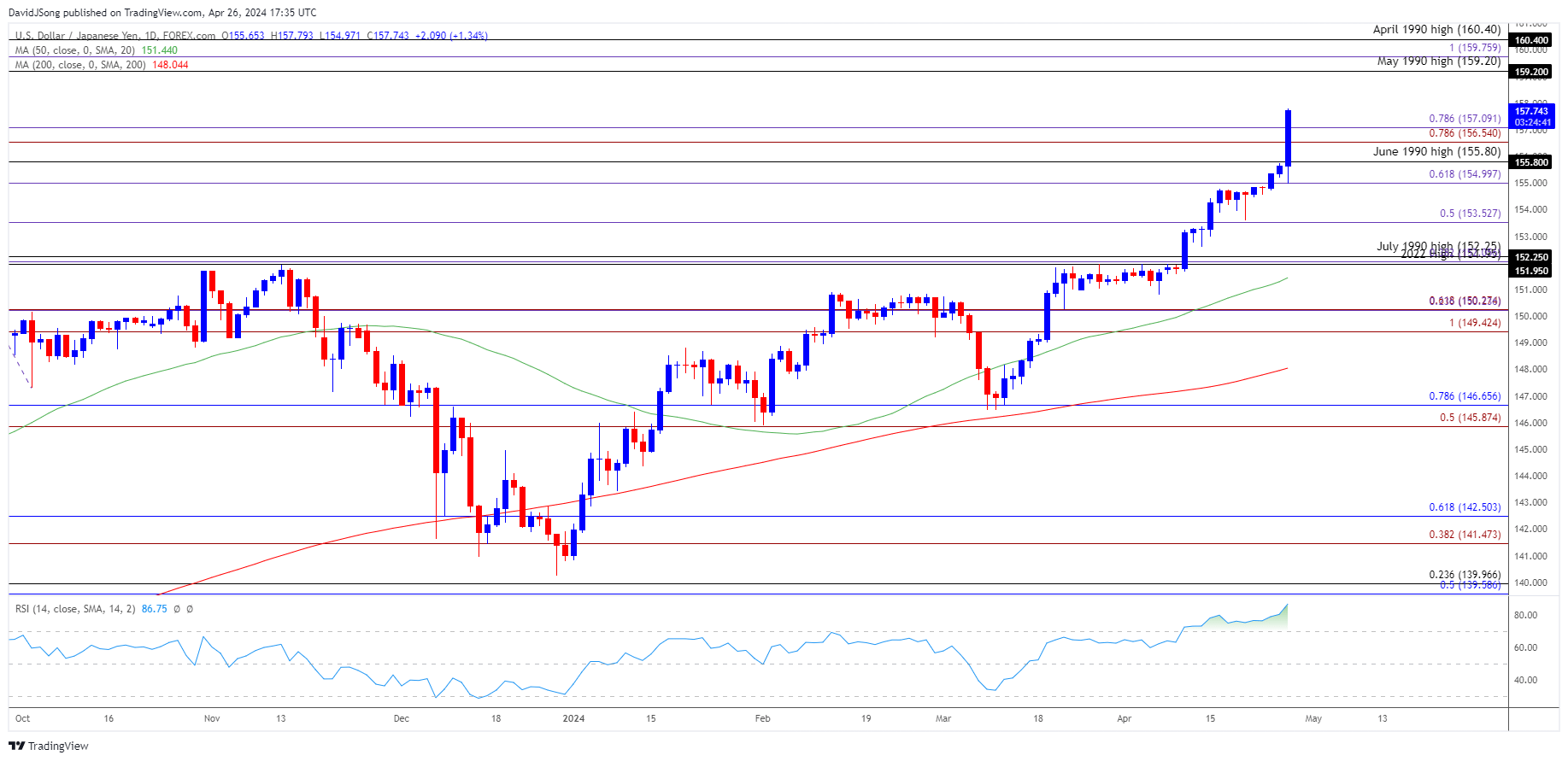The image size is (1568, 761).
Task: Click the 151.950 price axis tag
Action: [x=1531, y=271]
